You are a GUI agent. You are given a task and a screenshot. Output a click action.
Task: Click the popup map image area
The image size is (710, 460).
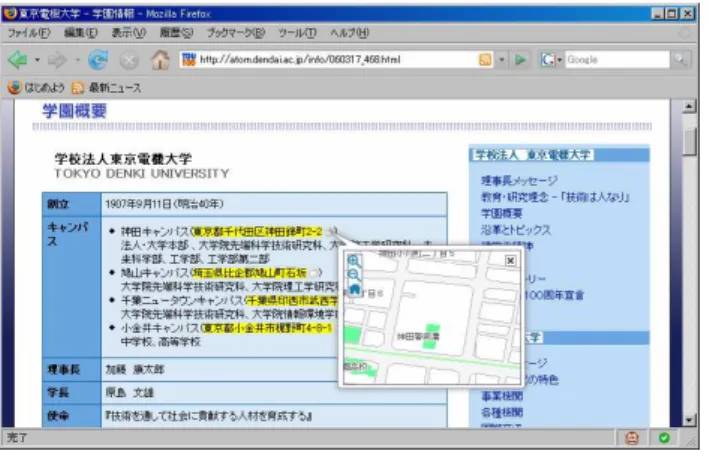(432, 318)
